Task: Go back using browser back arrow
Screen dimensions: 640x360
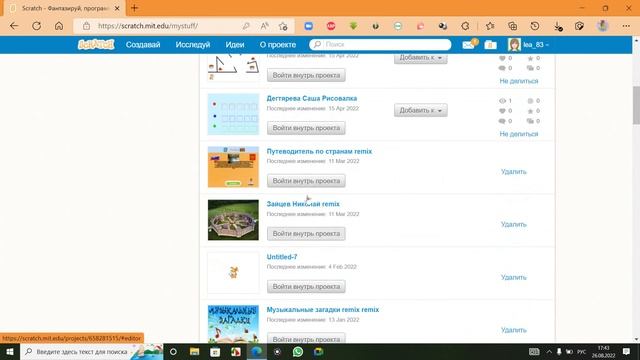Action: point(14,26)
